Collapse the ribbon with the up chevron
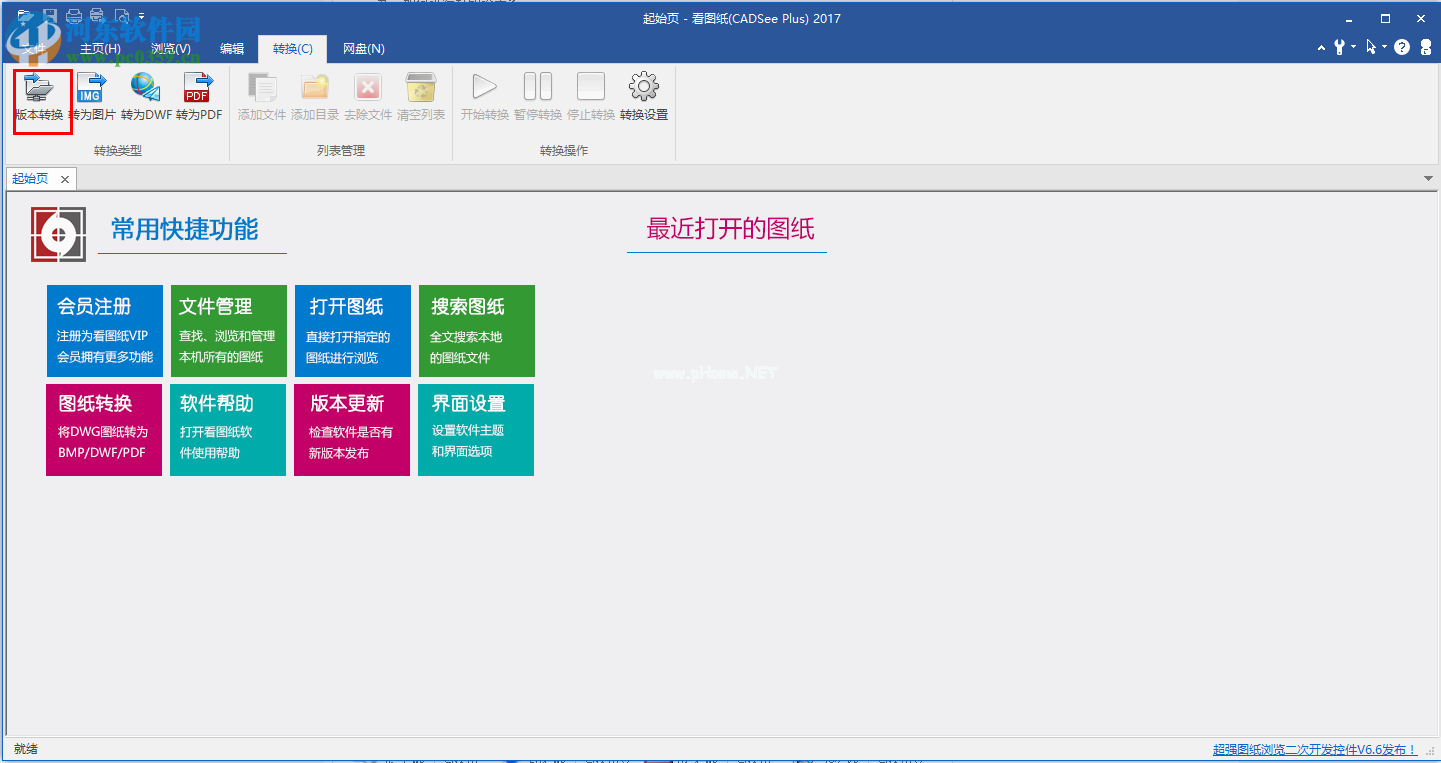Image resolution: width=1441 pixels, height=763 pixels. (1321, 47)
